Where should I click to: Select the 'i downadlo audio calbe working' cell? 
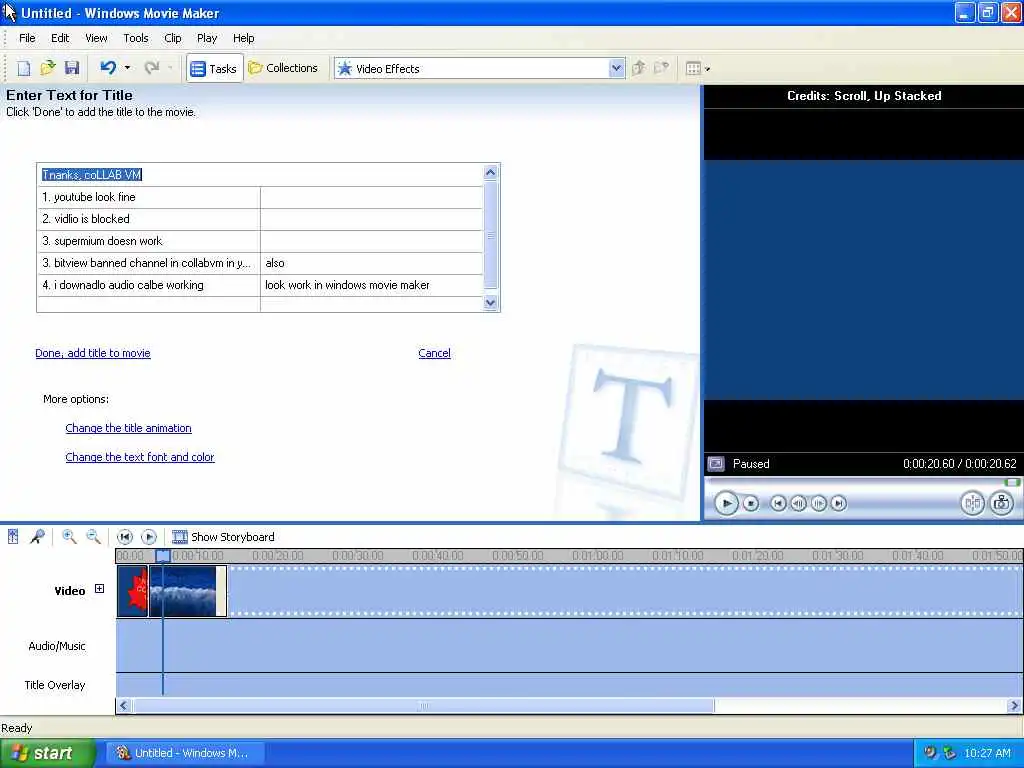click(149, 285)
